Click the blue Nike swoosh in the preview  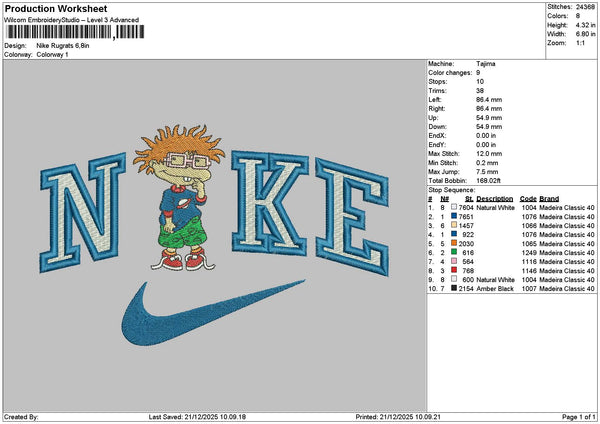[213, 313]
